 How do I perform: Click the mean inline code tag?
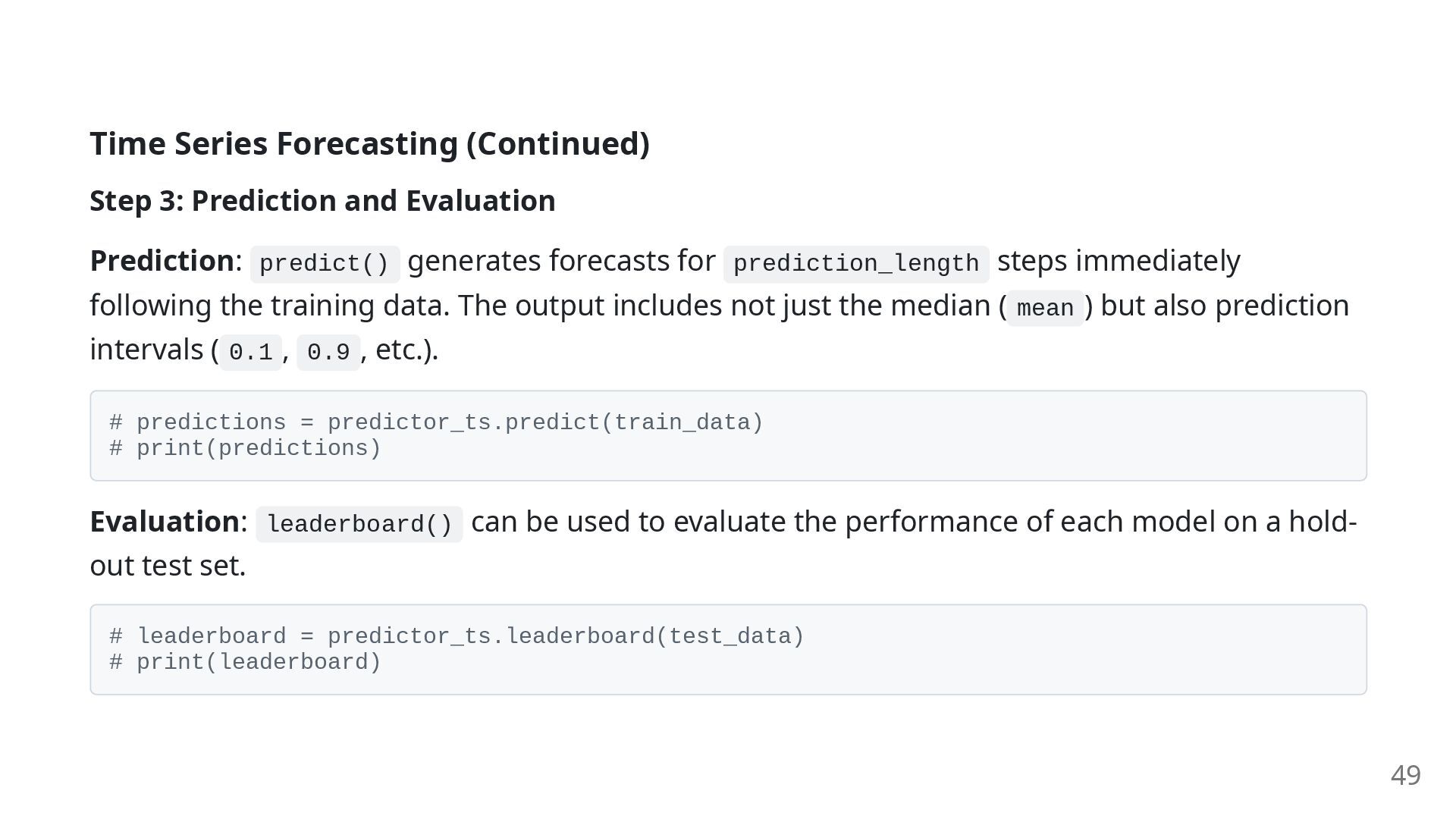tap(1045, 308)
